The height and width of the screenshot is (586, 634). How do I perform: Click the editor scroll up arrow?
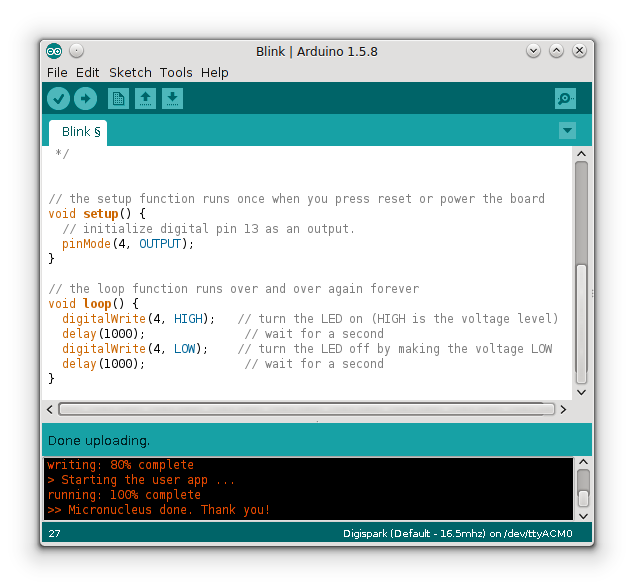coord(581,154)
